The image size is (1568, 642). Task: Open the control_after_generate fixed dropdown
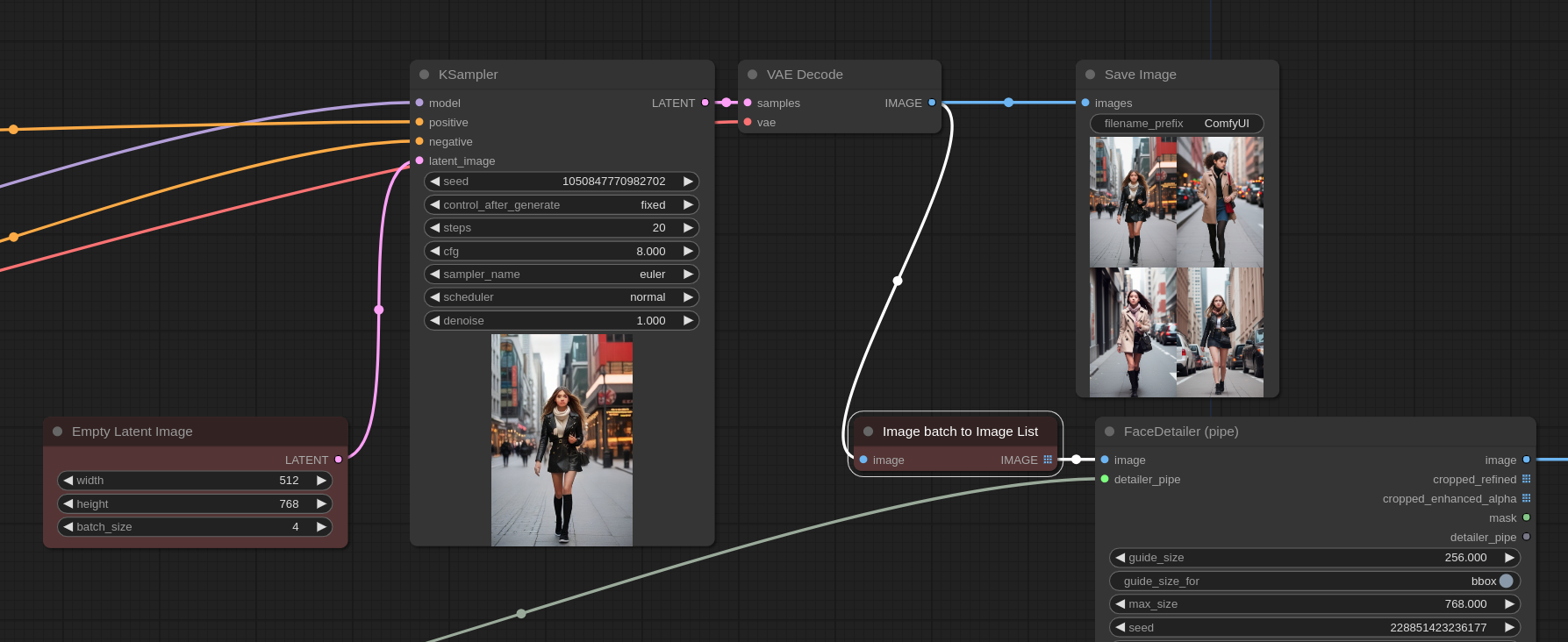562,205
